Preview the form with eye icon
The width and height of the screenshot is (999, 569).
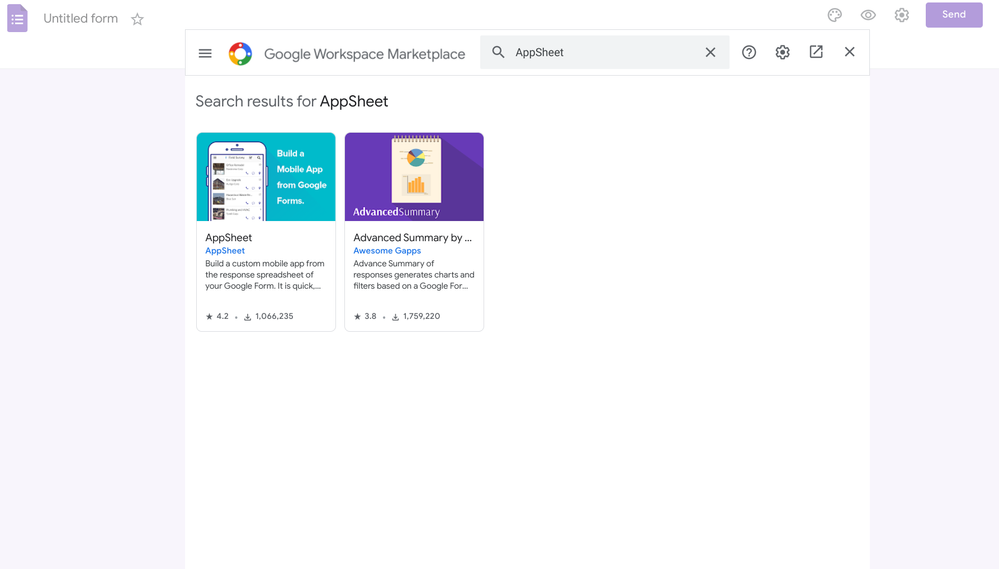coord(868,15)
